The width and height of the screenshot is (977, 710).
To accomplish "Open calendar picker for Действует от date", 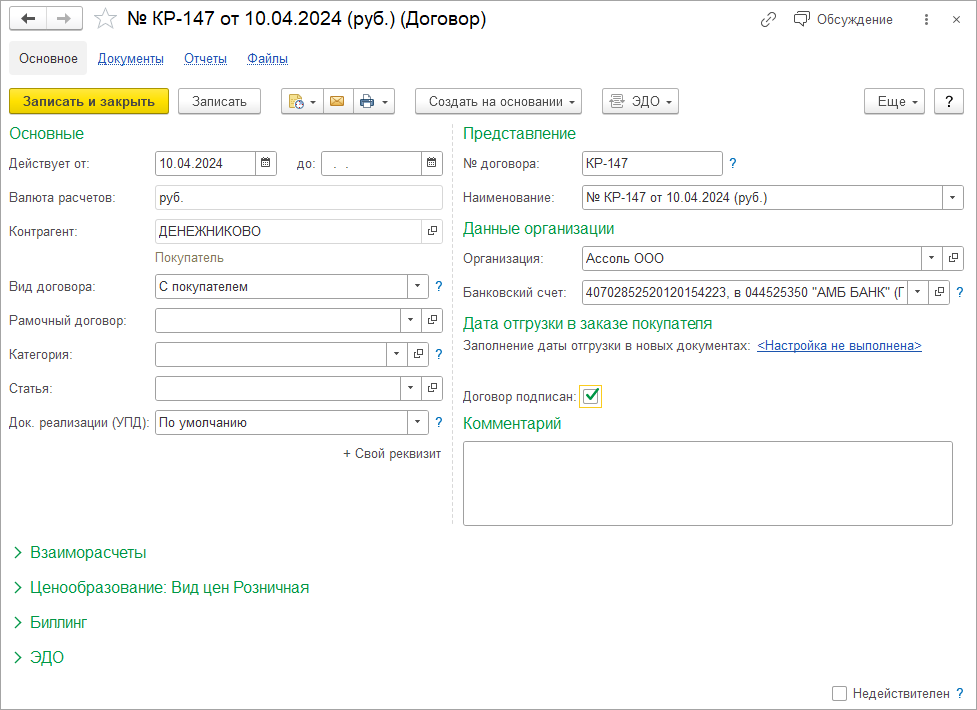I will (x=265, y=163).
